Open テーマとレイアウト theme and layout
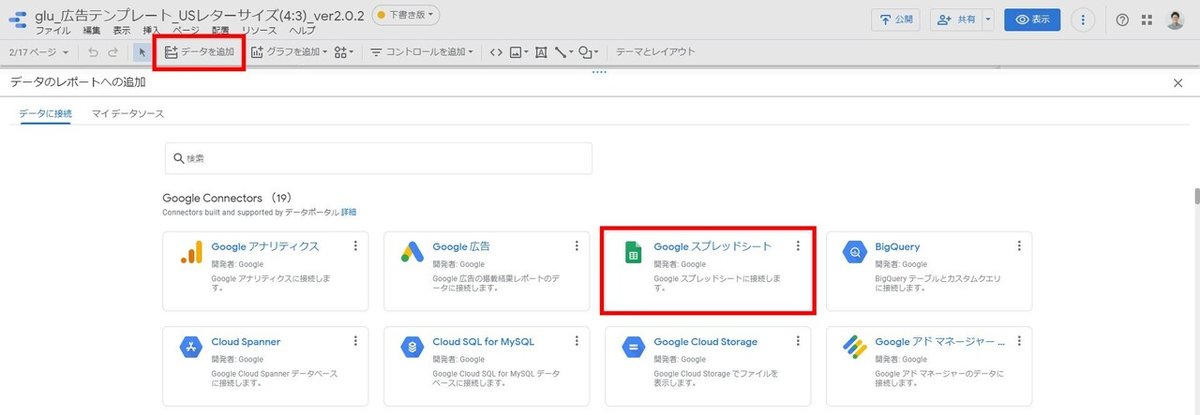This screenshot has height=415, width=1200. [655, 51]
